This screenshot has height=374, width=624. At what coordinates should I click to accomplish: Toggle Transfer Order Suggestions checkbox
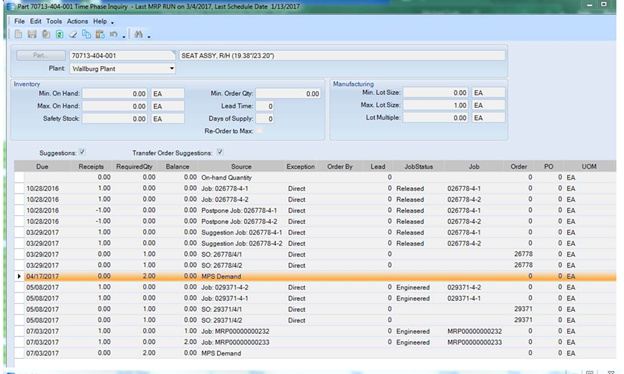[x=220, y=152]
